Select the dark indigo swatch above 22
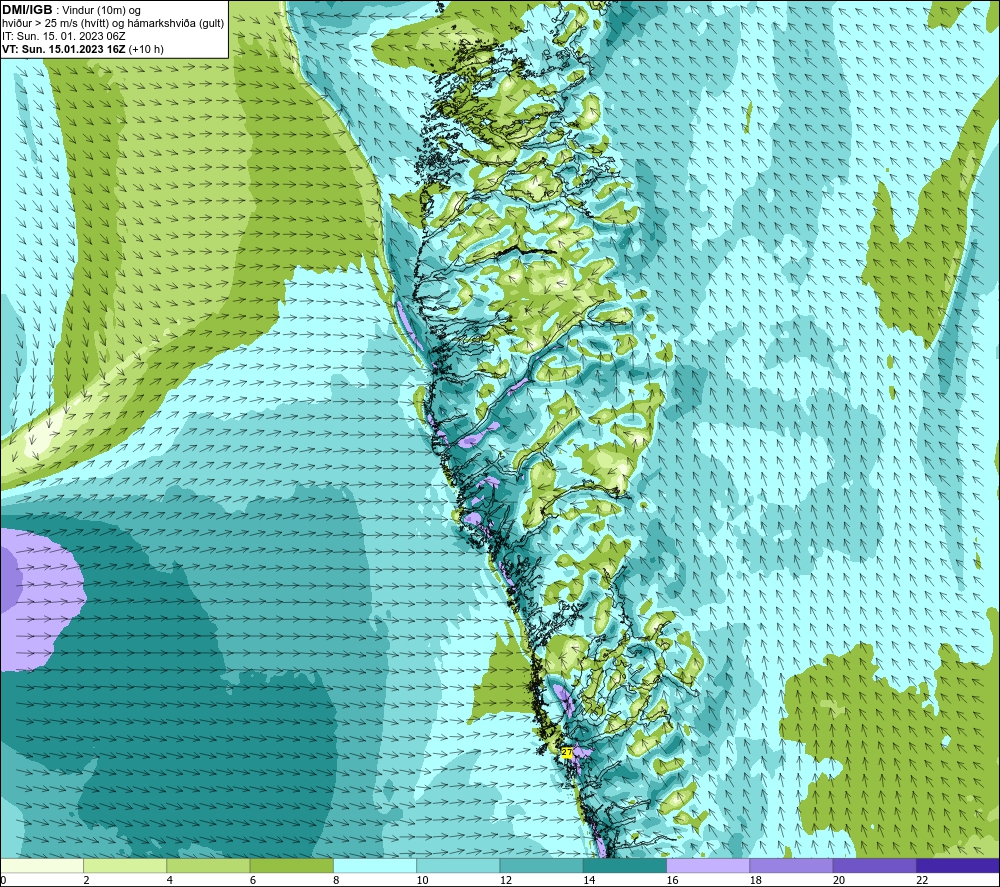Screen dimensions: 1000x887 958,866
